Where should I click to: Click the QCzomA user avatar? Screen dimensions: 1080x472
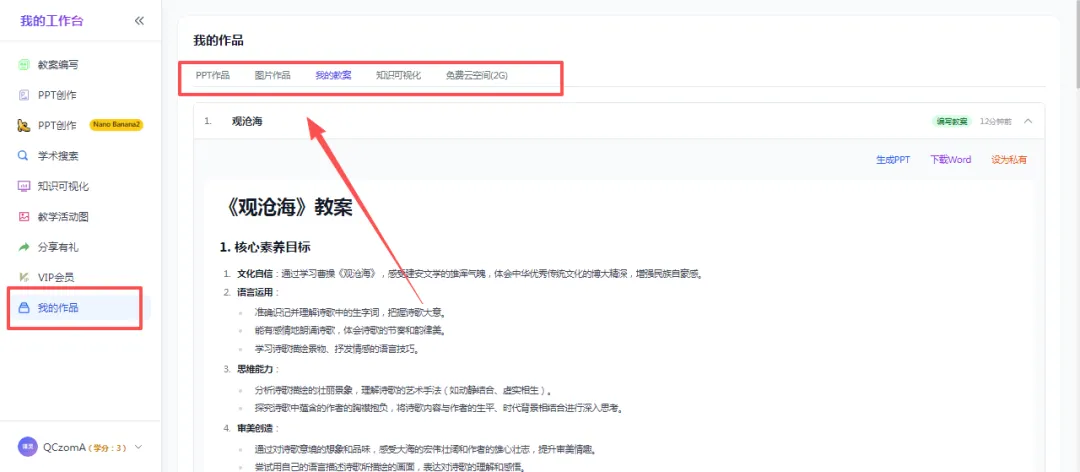click(x=28, y=447)
